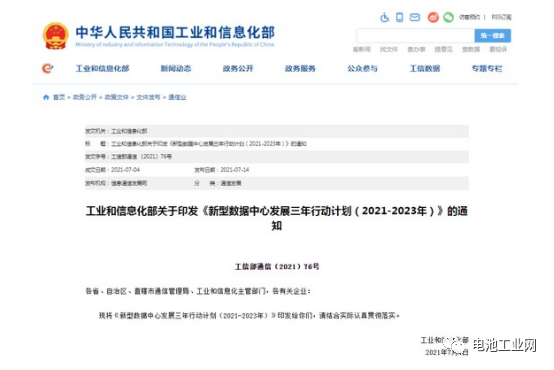The width and height of the screenshot is (554, 370).
Task: Open the 工信数据 nav menu
Action: (425, 69)
